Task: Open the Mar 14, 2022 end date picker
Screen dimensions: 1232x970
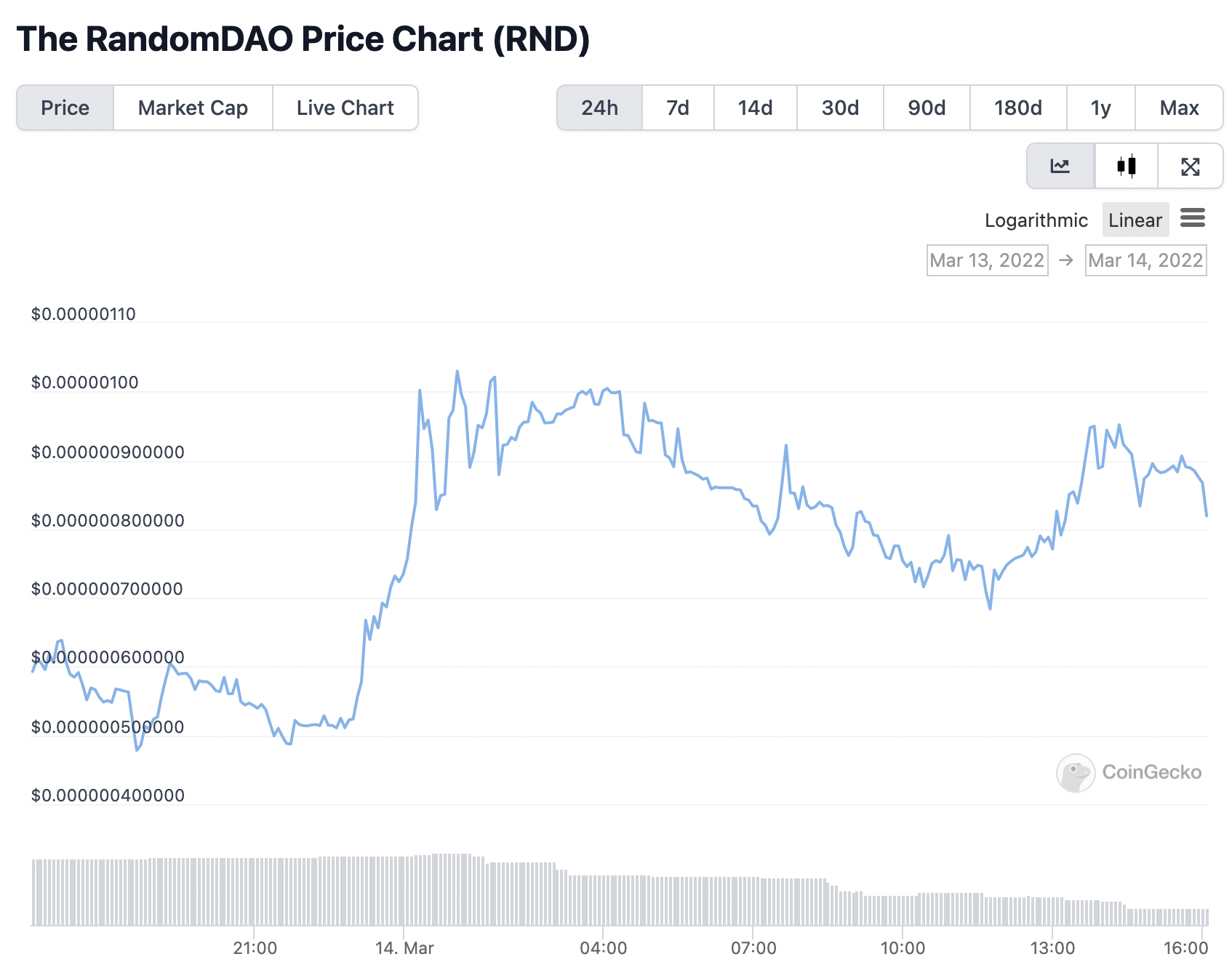Action: pos(1145,260)
